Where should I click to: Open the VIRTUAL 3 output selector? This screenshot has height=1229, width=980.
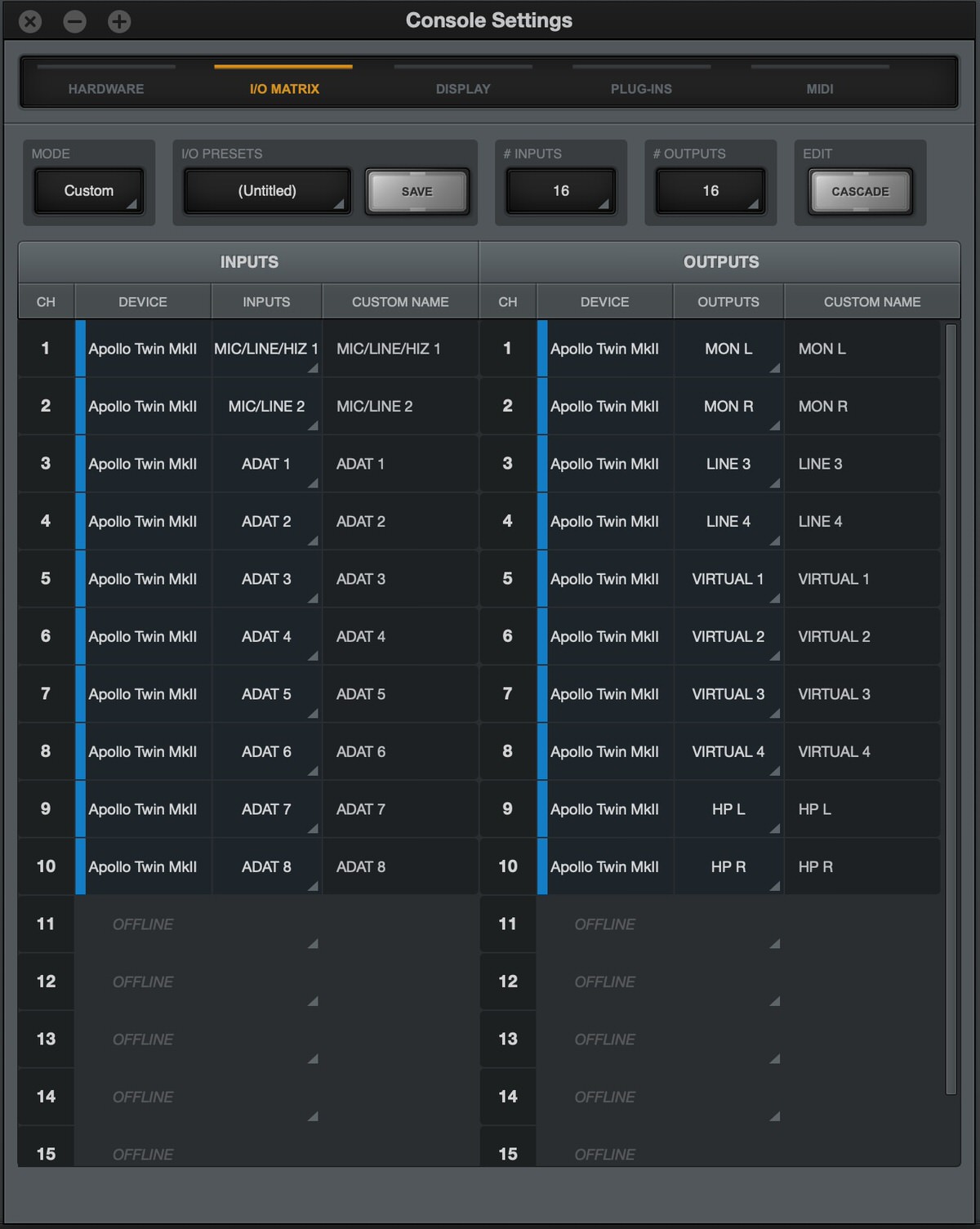pos(728,694)
